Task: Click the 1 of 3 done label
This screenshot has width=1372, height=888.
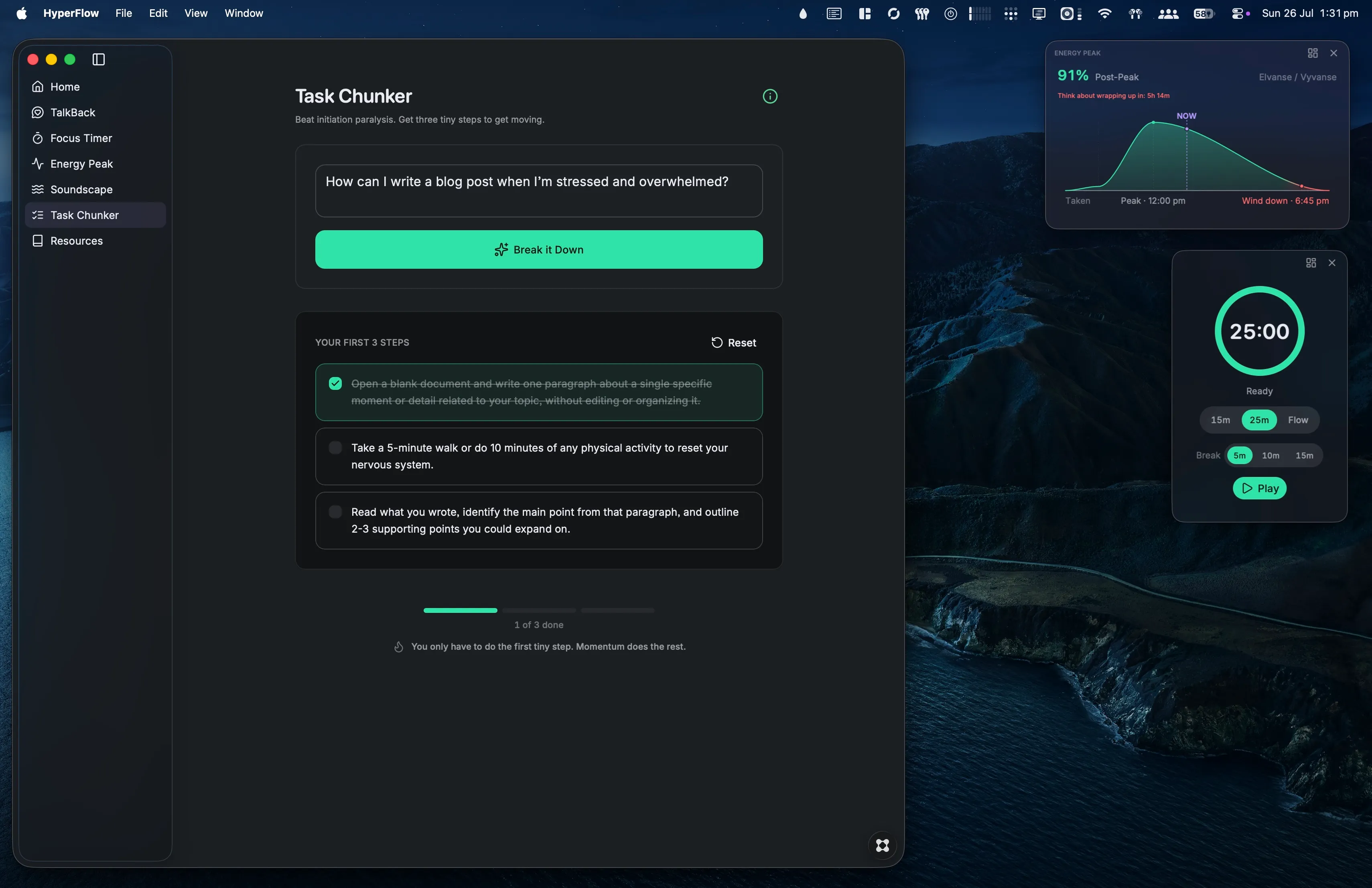Action: 538,624
